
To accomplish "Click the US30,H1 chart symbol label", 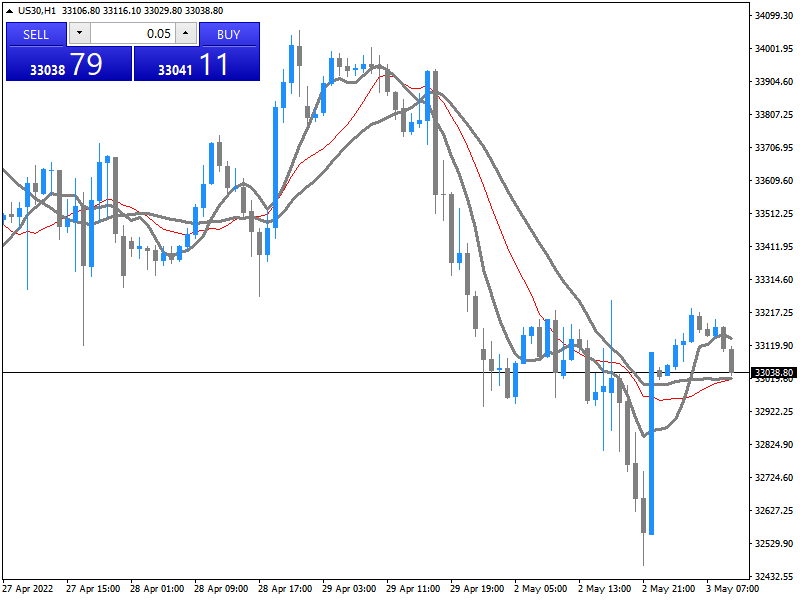I will click(37, 10).
